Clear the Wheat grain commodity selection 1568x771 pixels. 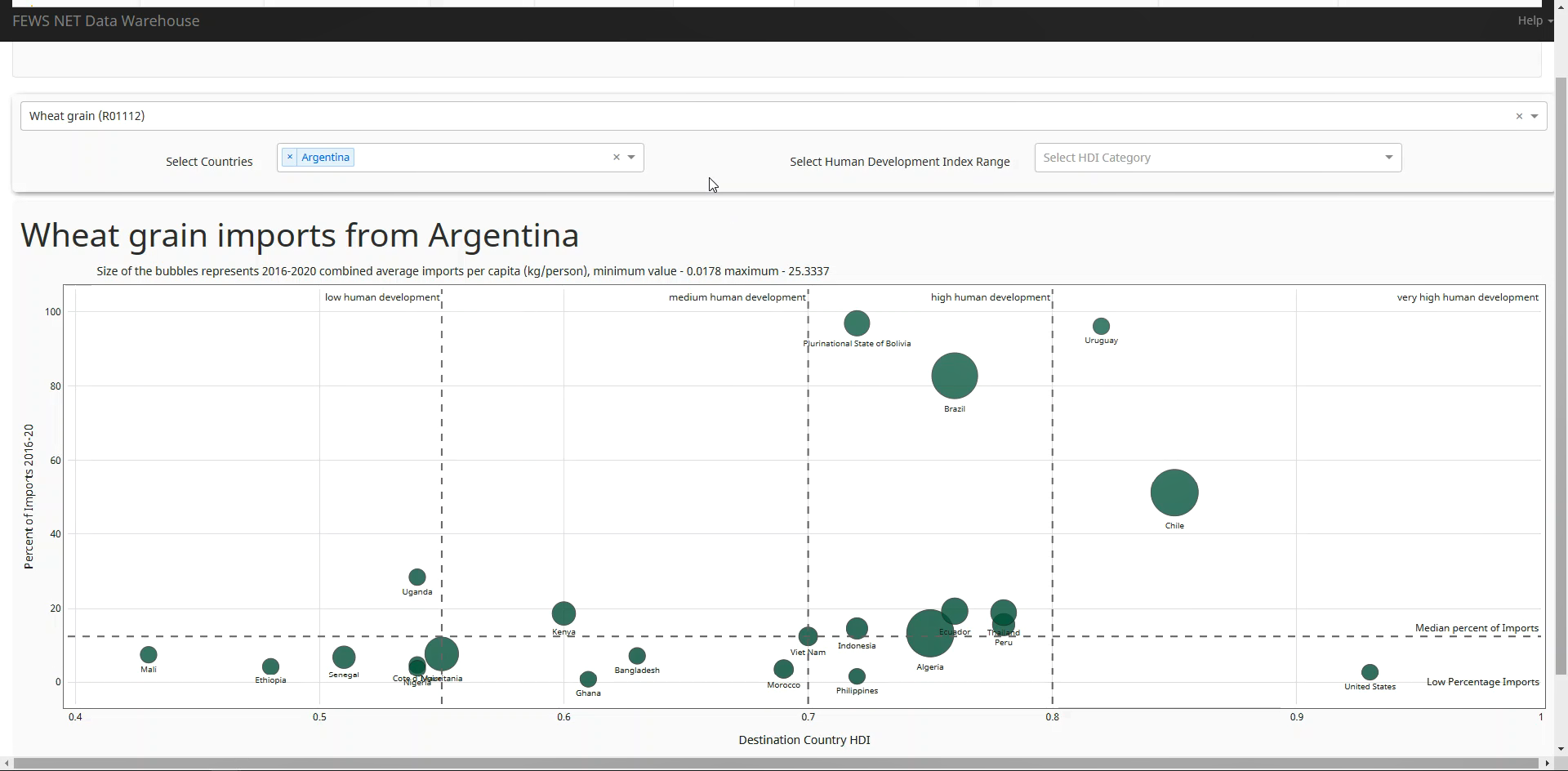coord(1519,117)
